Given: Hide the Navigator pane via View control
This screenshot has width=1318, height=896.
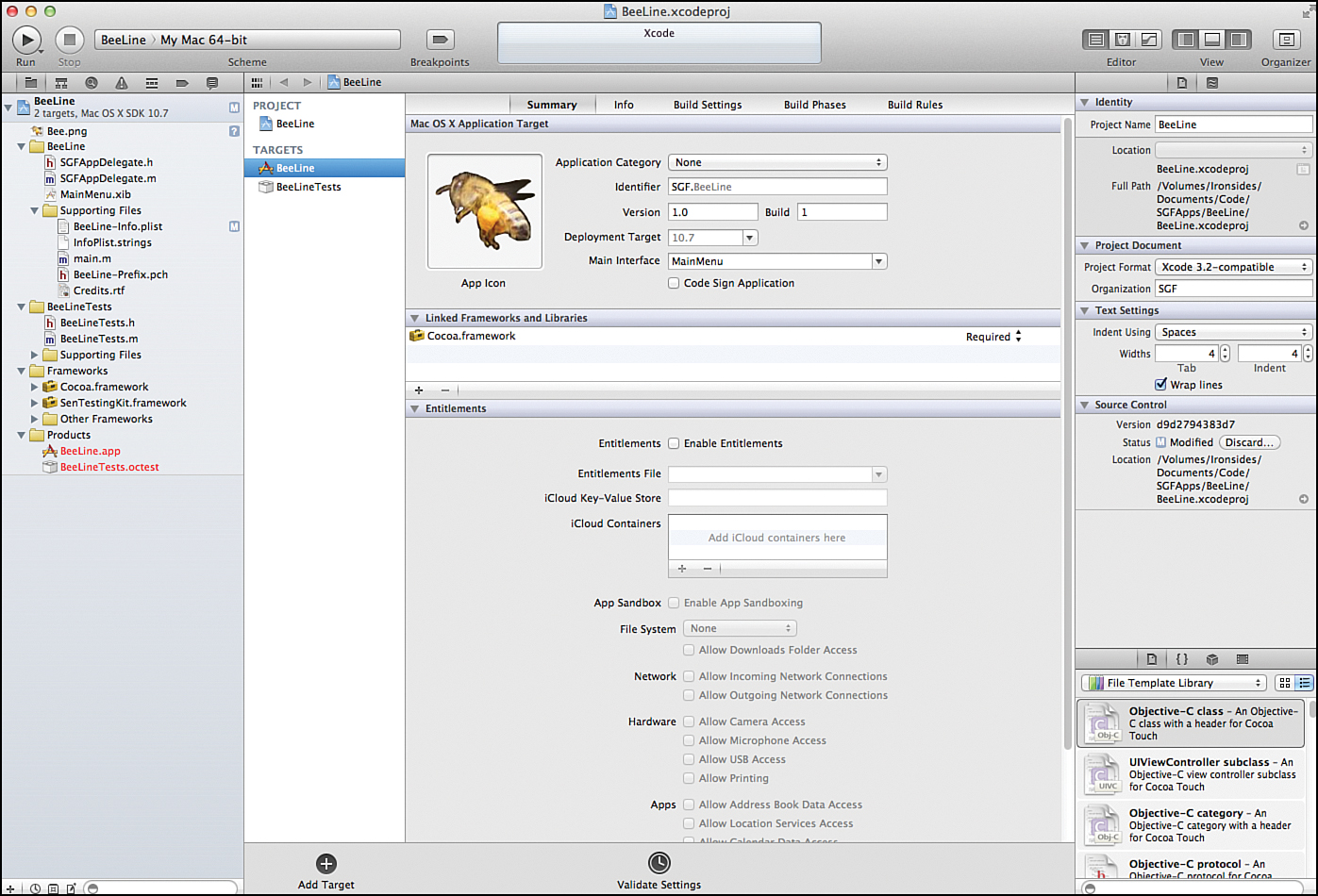Looking at the screenshot, I should click(1186, 40).
